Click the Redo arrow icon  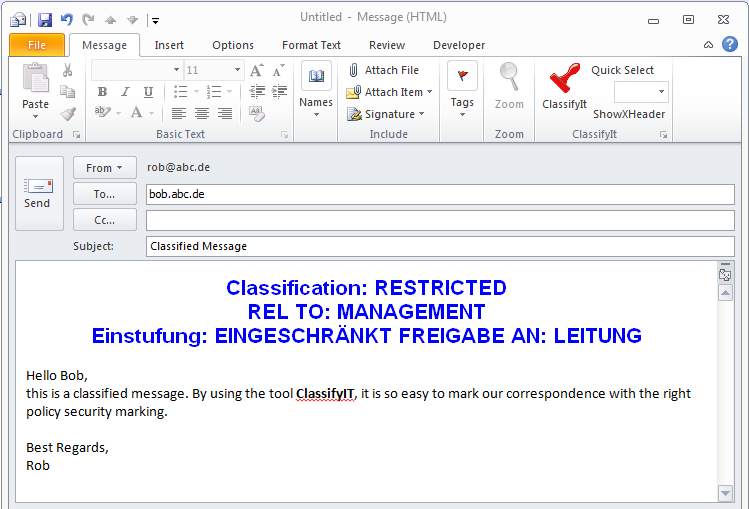pos(88,20)
